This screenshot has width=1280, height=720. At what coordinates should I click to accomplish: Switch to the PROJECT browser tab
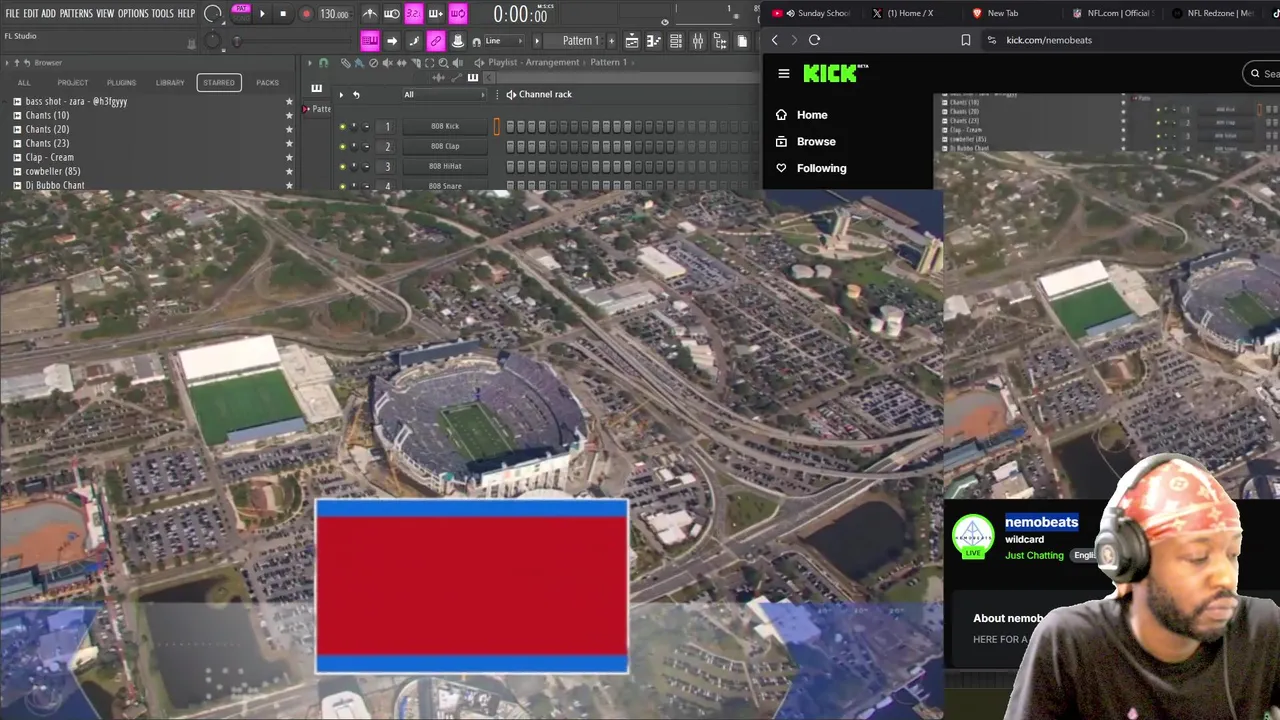click(72, 82)
